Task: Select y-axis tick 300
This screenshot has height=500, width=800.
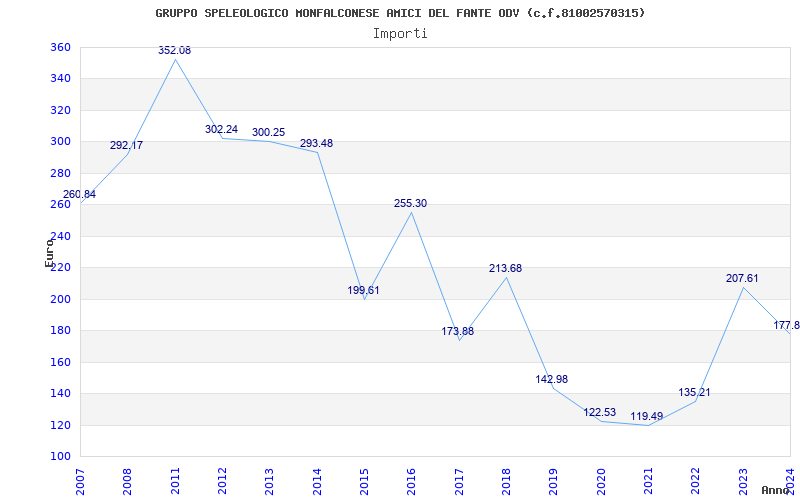Action: [x=60, y=142]
